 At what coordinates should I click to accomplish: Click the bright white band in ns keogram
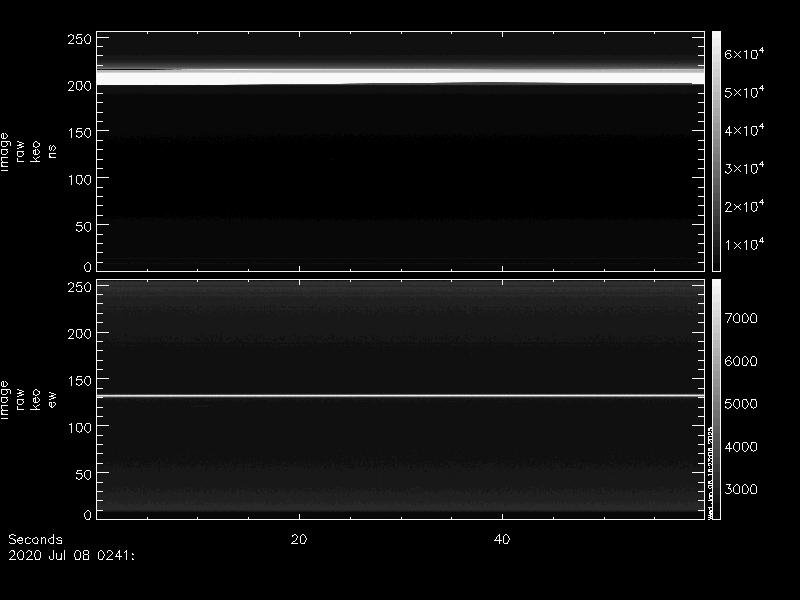tap(400, 77)
